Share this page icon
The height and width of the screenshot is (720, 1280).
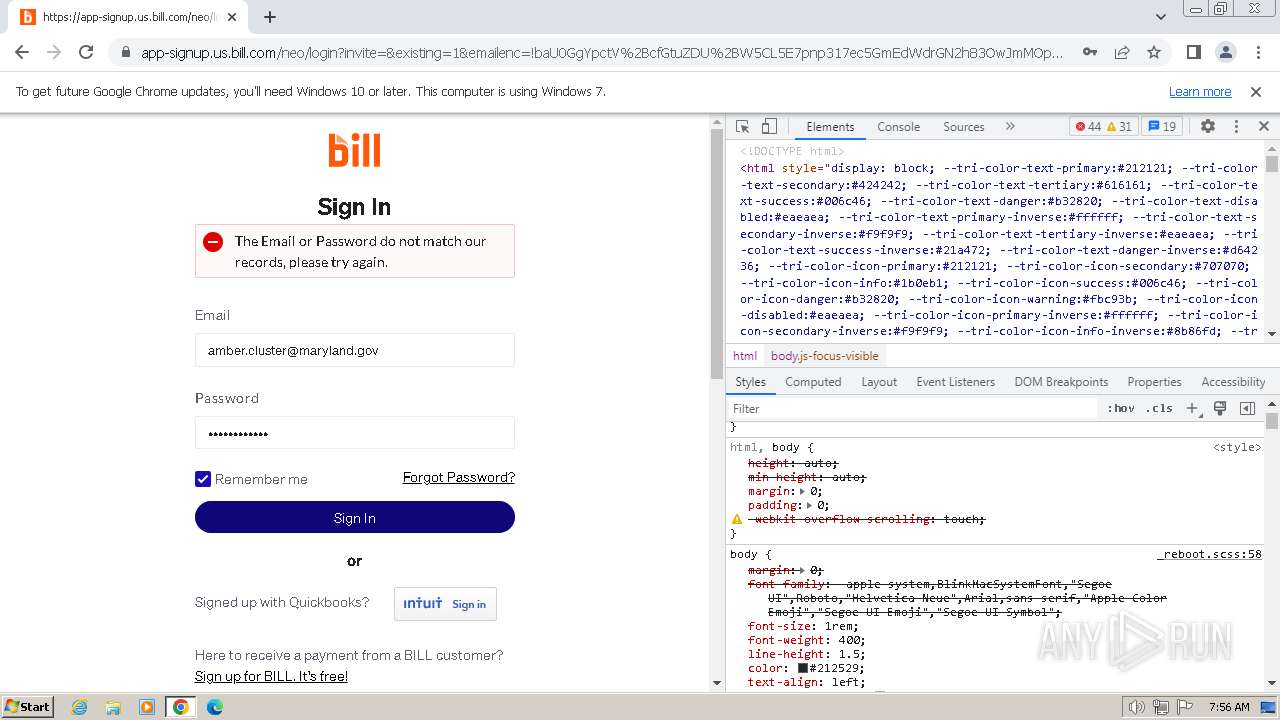pyautogui.click(x=1122, y=52)
